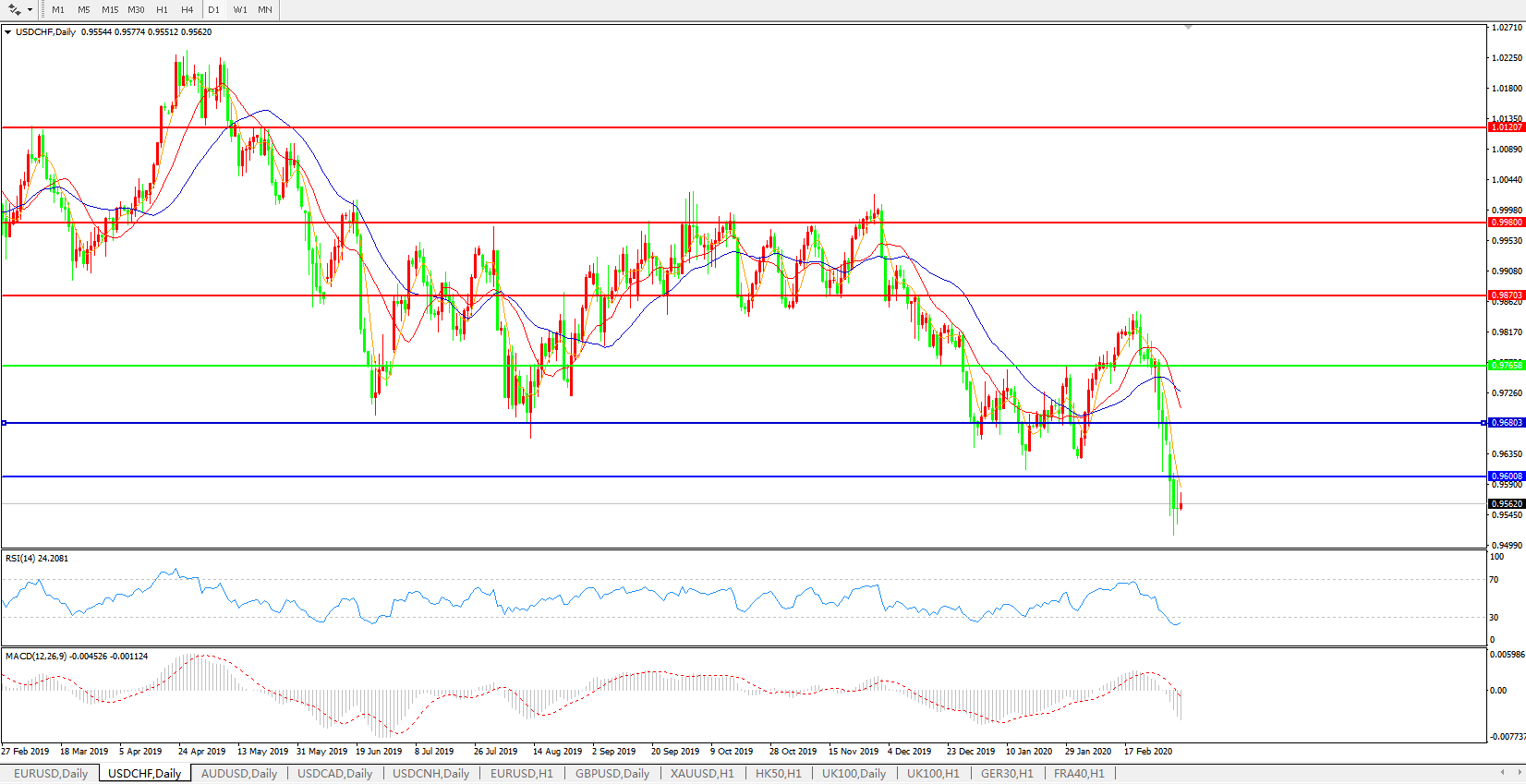Click the chart objects arrows icon

tap(15, 9)
